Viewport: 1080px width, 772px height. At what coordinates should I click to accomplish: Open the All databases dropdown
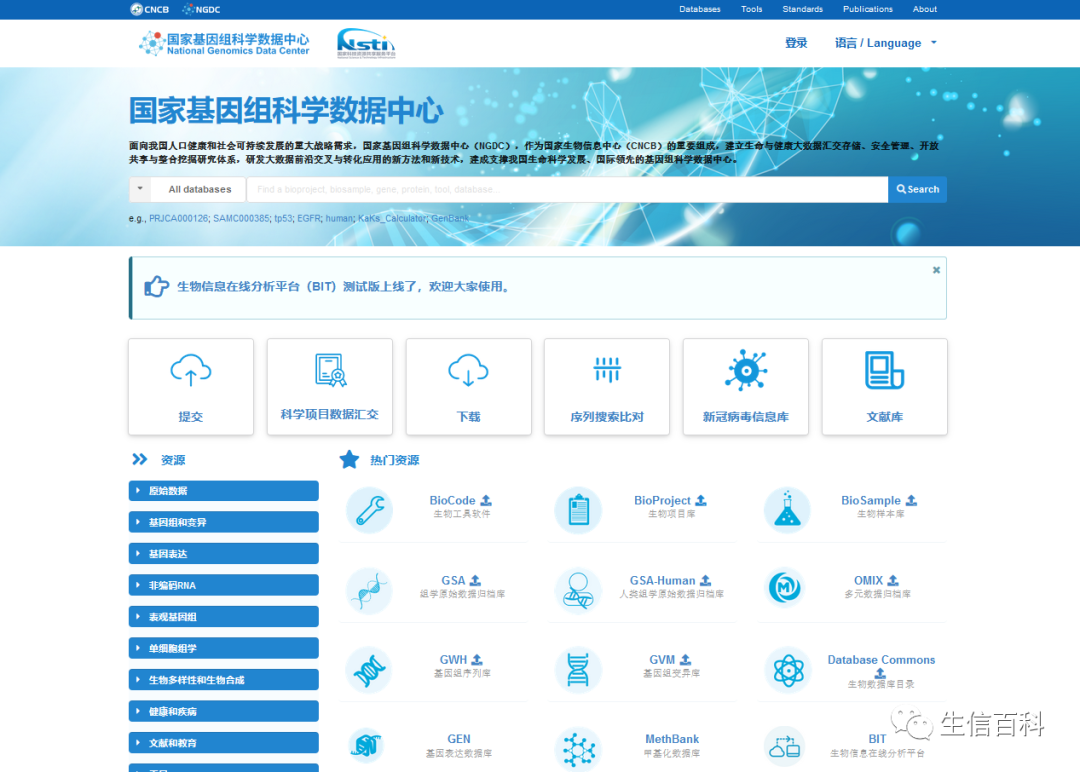pos(187,189)
